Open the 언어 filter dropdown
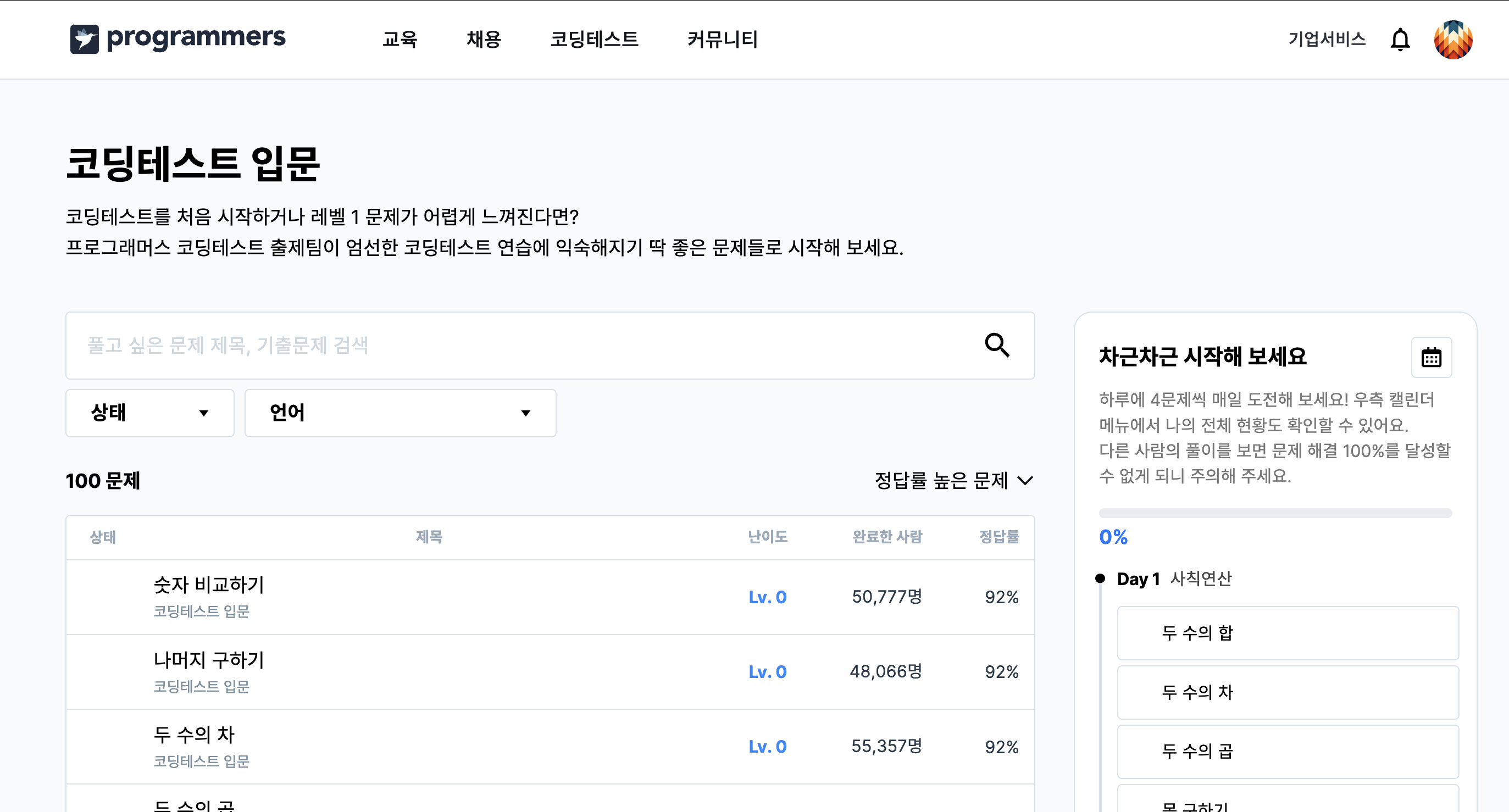 coord(400,413)
